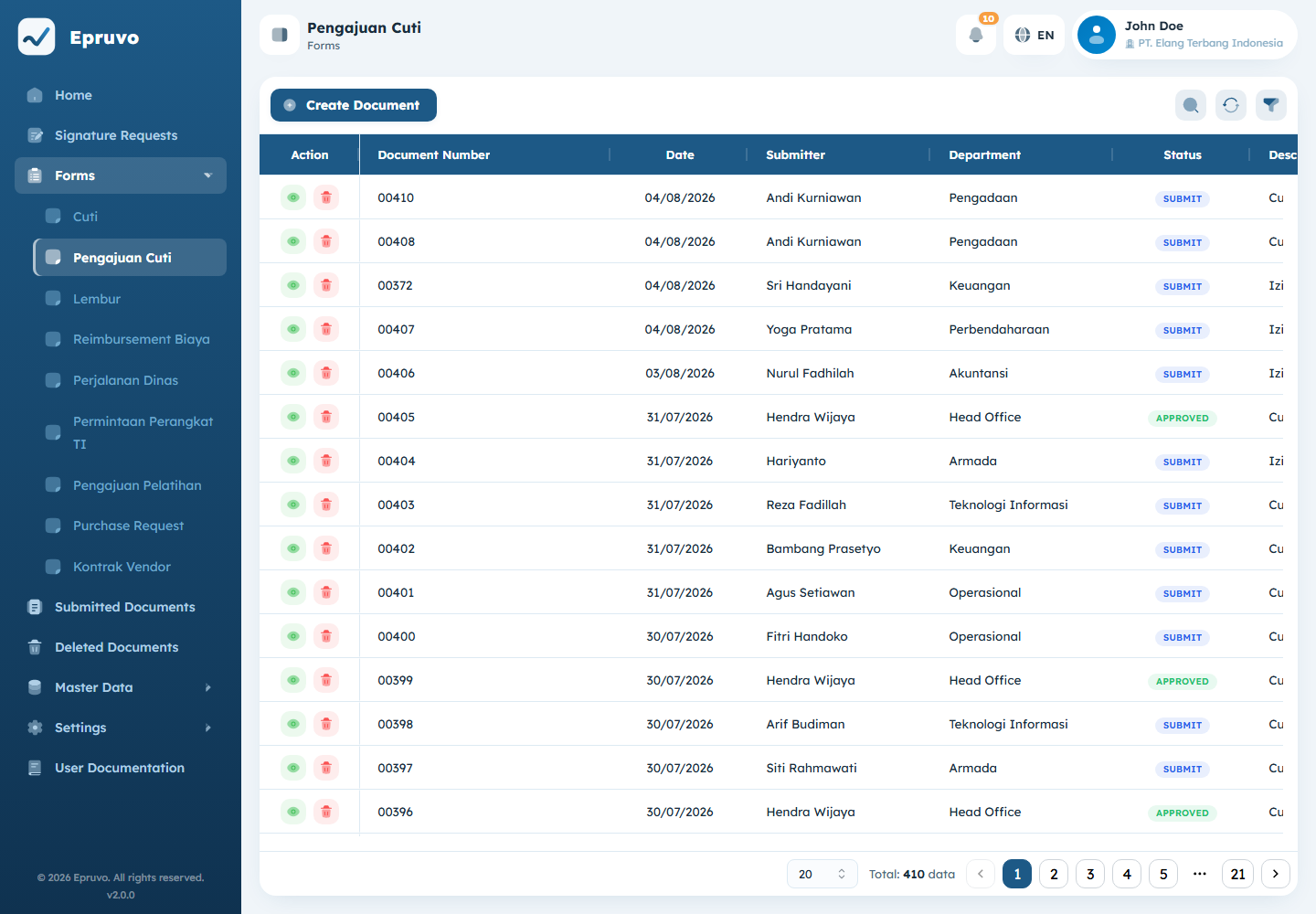Click SUBMIT badge for document 00406

coord(1183,374)
